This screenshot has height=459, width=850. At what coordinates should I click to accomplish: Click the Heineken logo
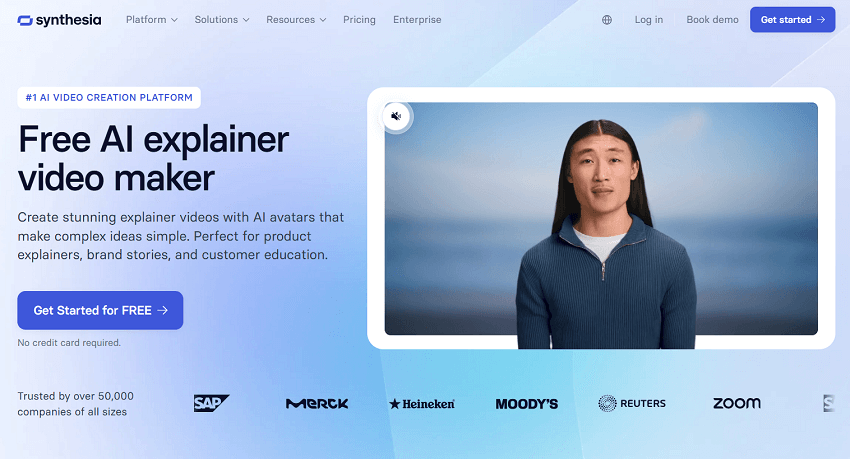tap(422, 404)
